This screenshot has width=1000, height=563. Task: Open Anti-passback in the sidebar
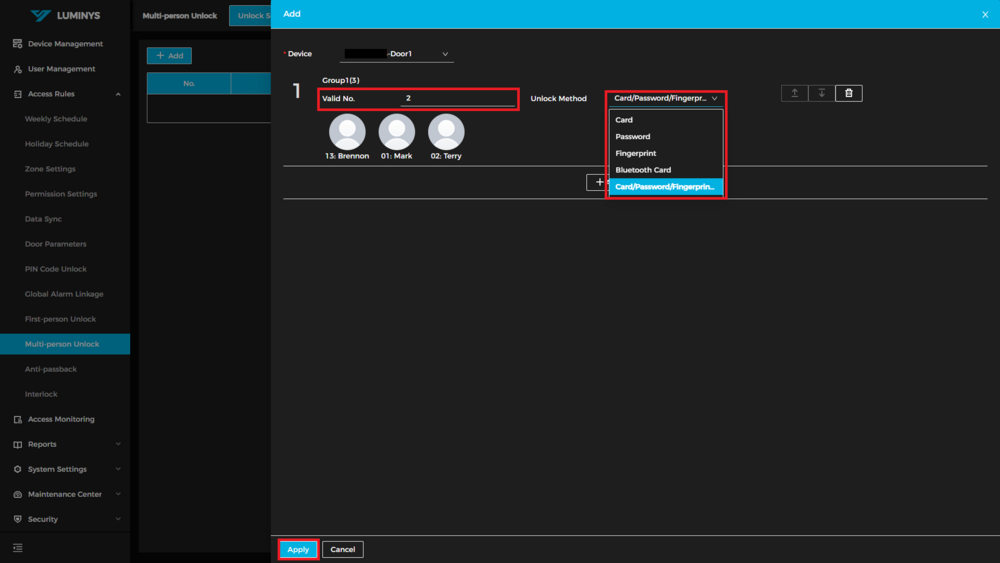pos(51,369)
